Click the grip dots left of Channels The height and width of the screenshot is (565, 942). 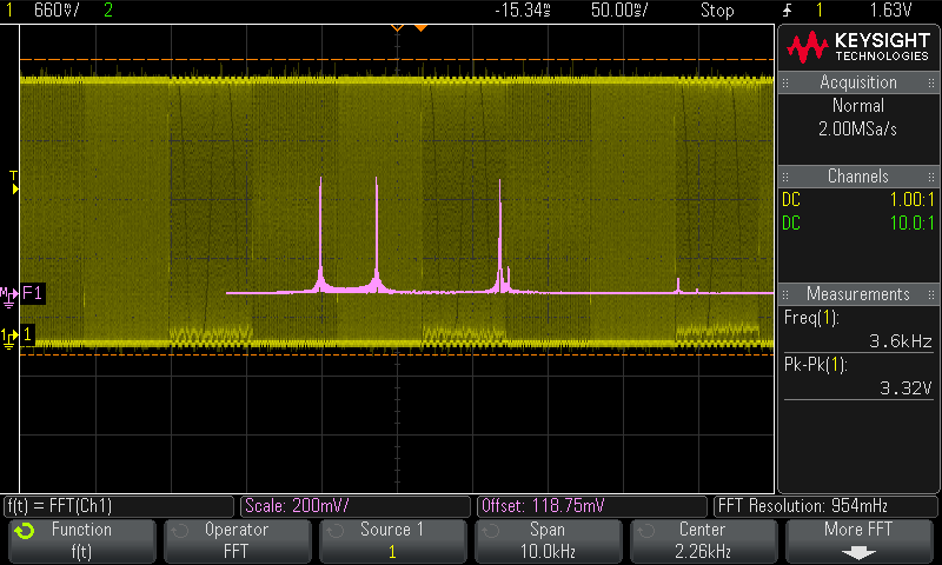785,177
